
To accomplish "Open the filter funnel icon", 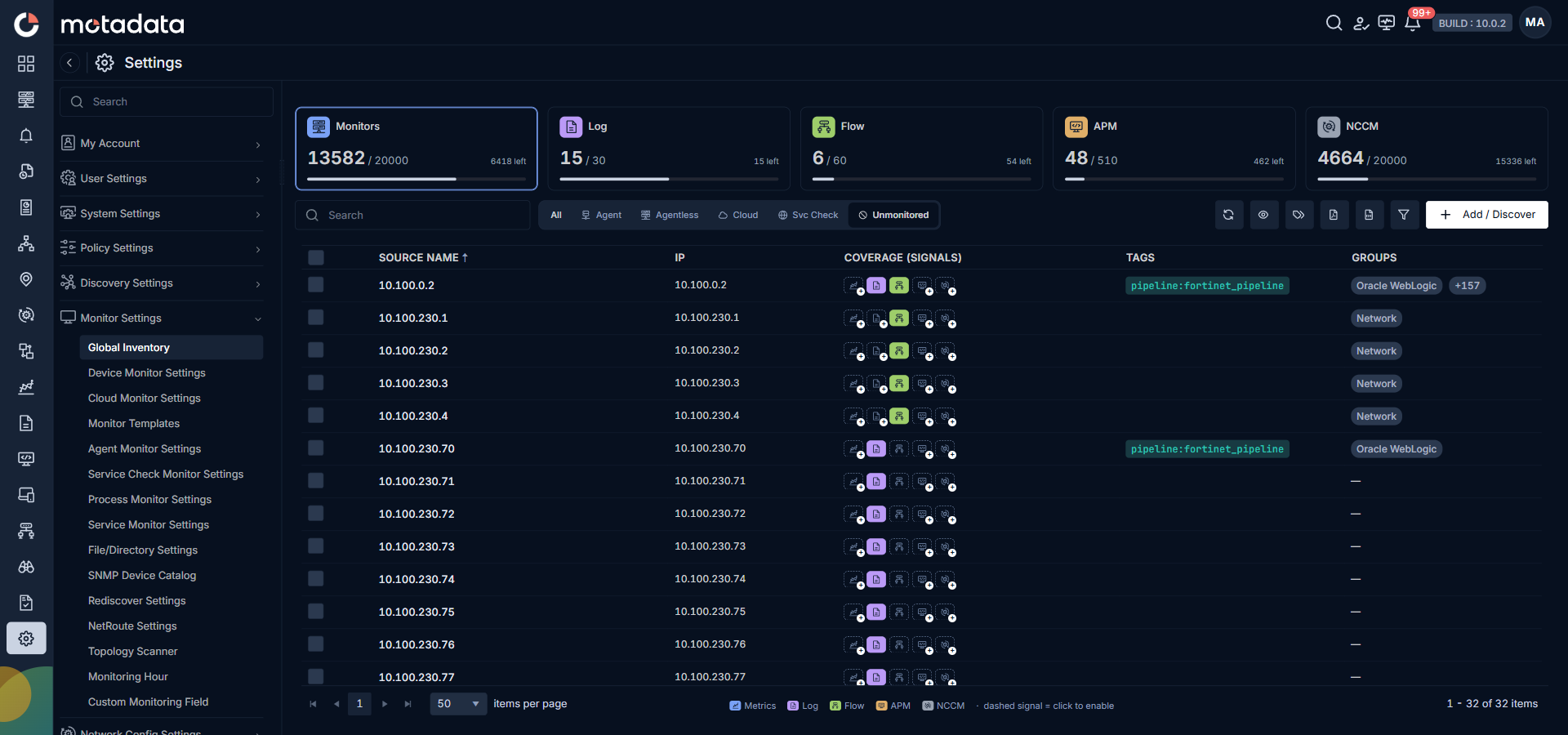I will tap(1404, 215).
